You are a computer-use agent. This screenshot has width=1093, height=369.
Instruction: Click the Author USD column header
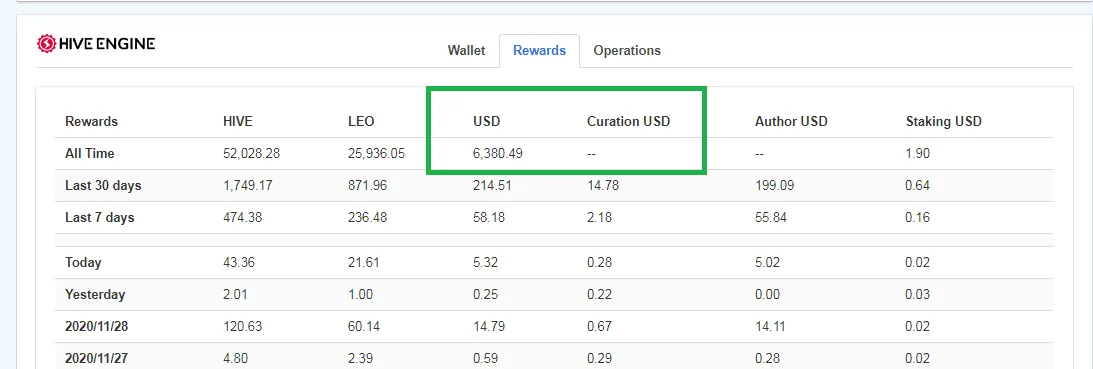791,121
